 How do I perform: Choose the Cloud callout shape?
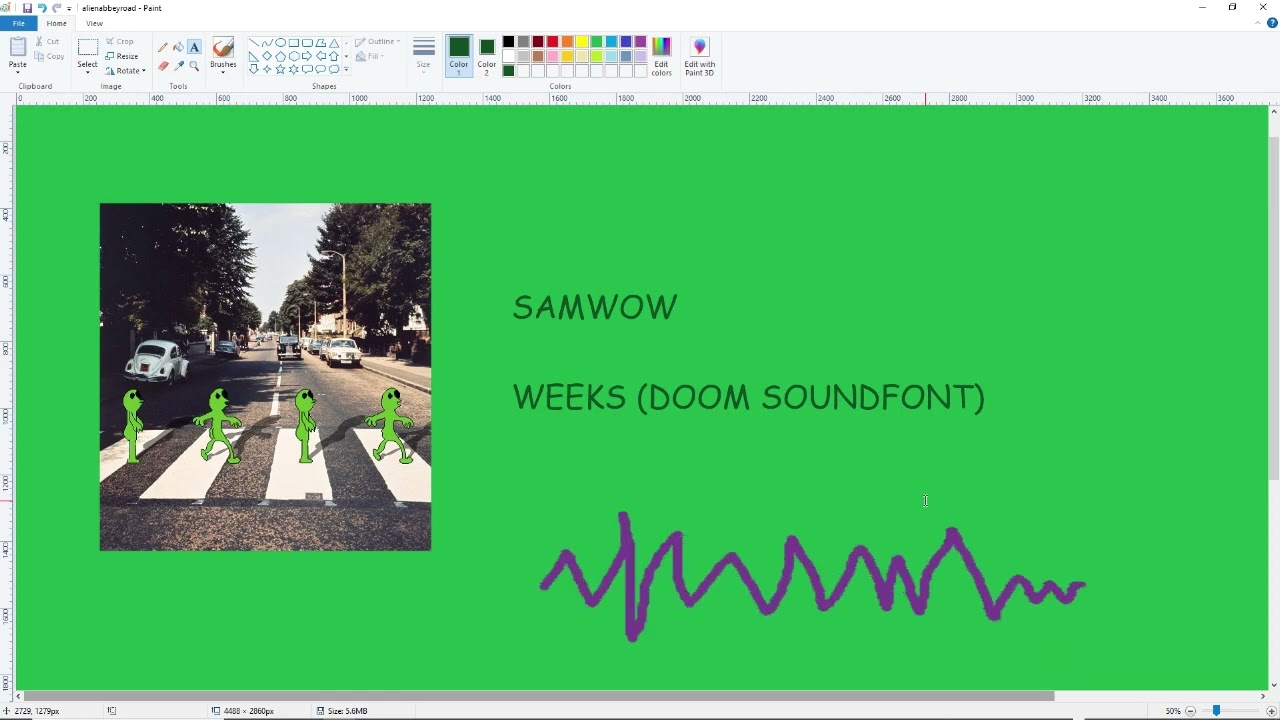point(334,69)
